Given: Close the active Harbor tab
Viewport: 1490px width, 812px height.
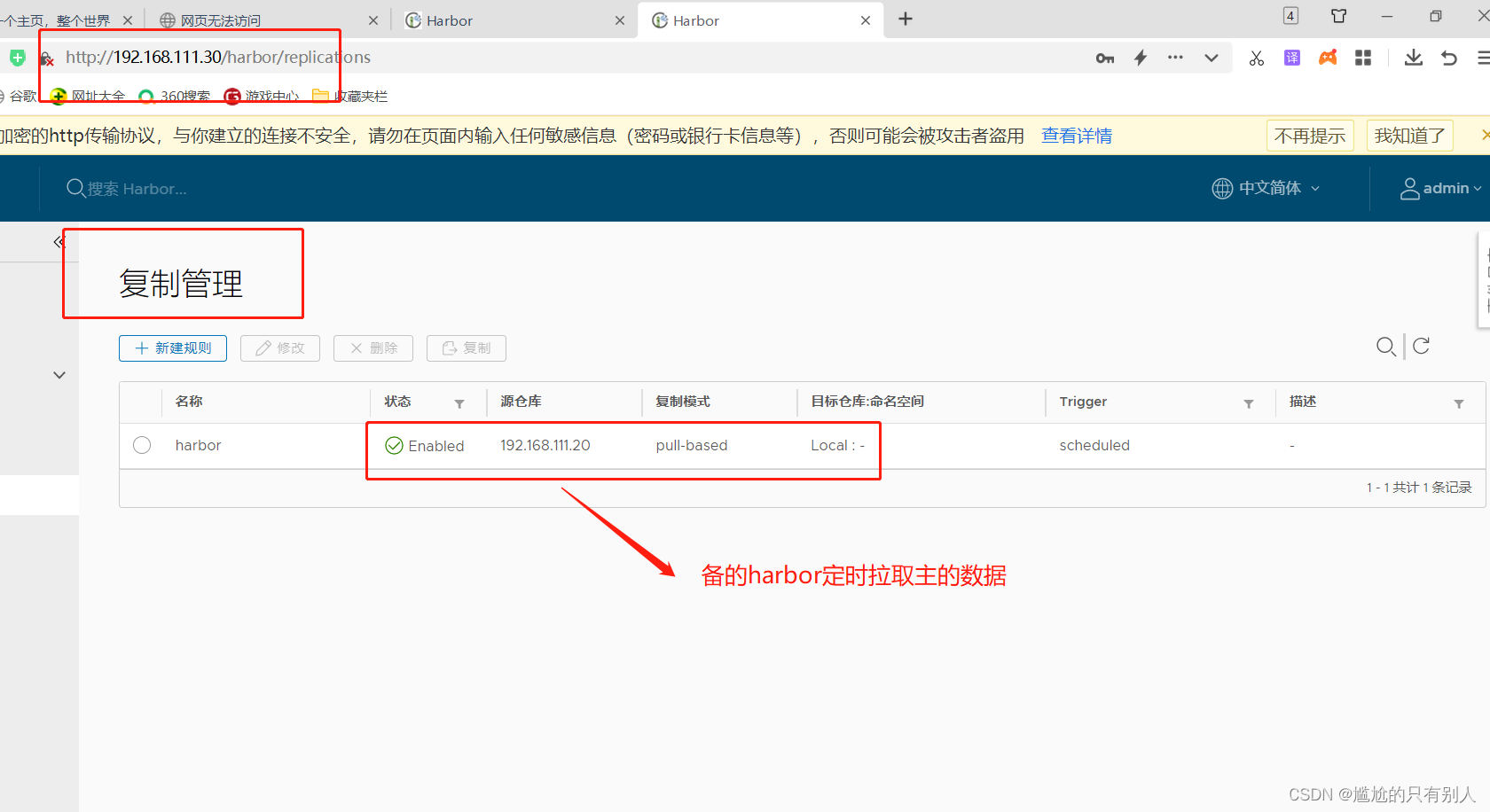Looking at the screenshot, I should click(x=866, y=20).
